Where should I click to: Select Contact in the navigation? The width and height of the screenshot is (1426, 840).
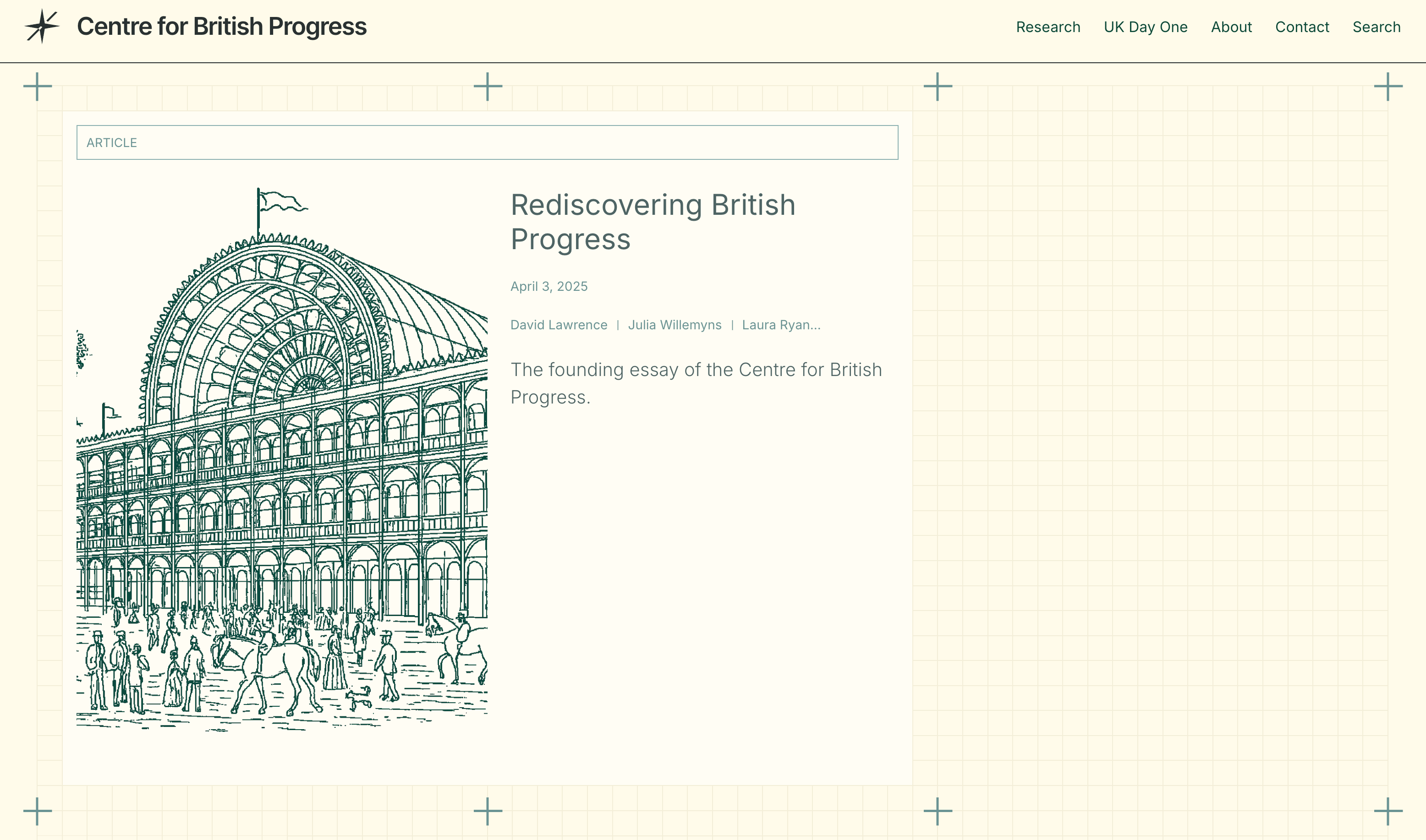click(x=1302, y=27)
